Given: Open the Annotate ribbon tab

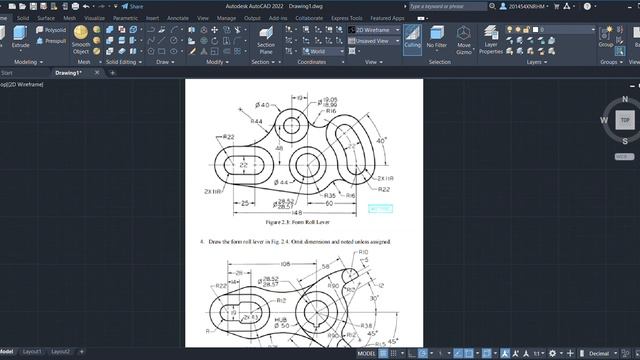Looking at the screenshot, I should point(178,18).
